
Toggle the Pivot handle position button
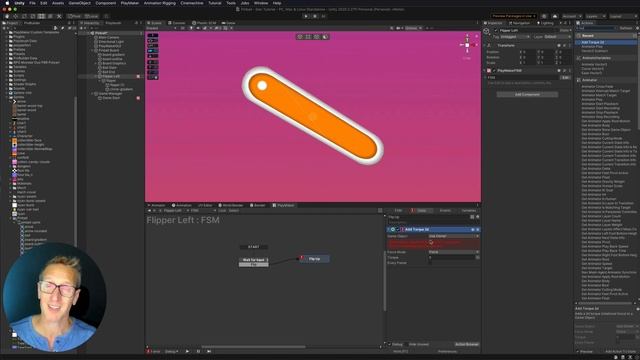coord(74,16)
